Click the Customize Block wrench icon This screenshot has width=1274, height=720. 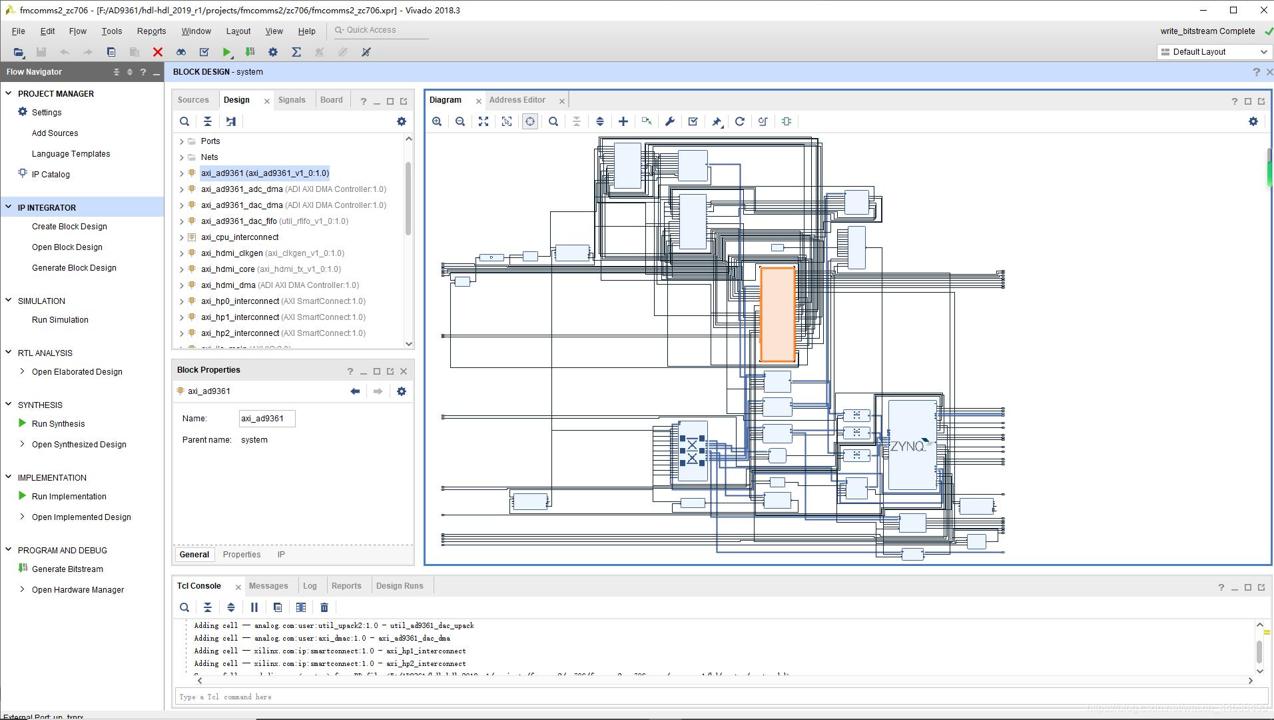670,121
